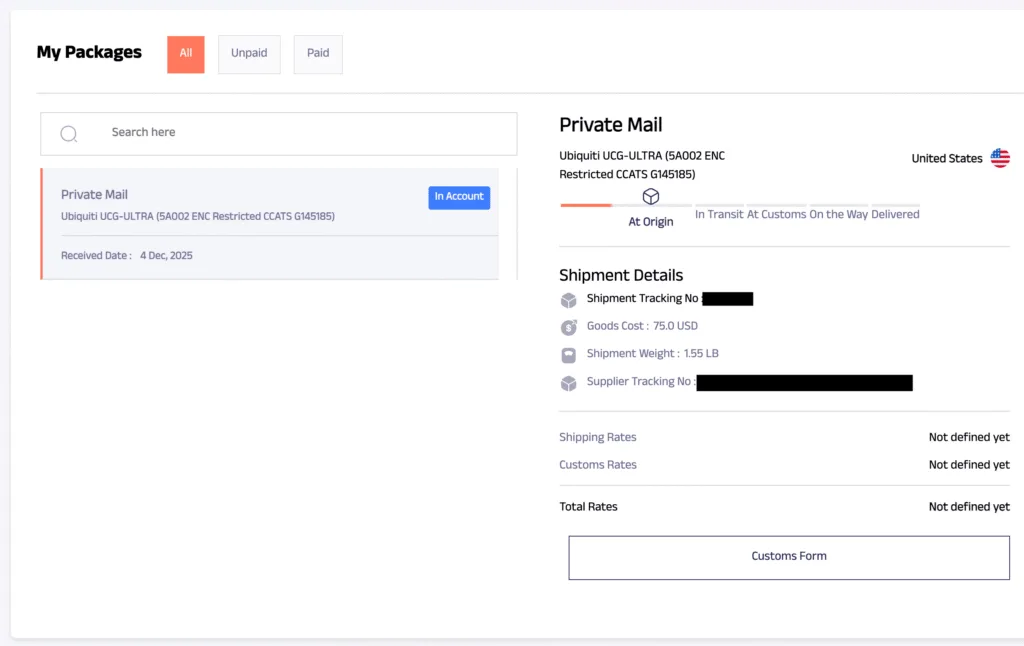Click the United States flag icon
1024x646 pixels.
point(1000,158)
